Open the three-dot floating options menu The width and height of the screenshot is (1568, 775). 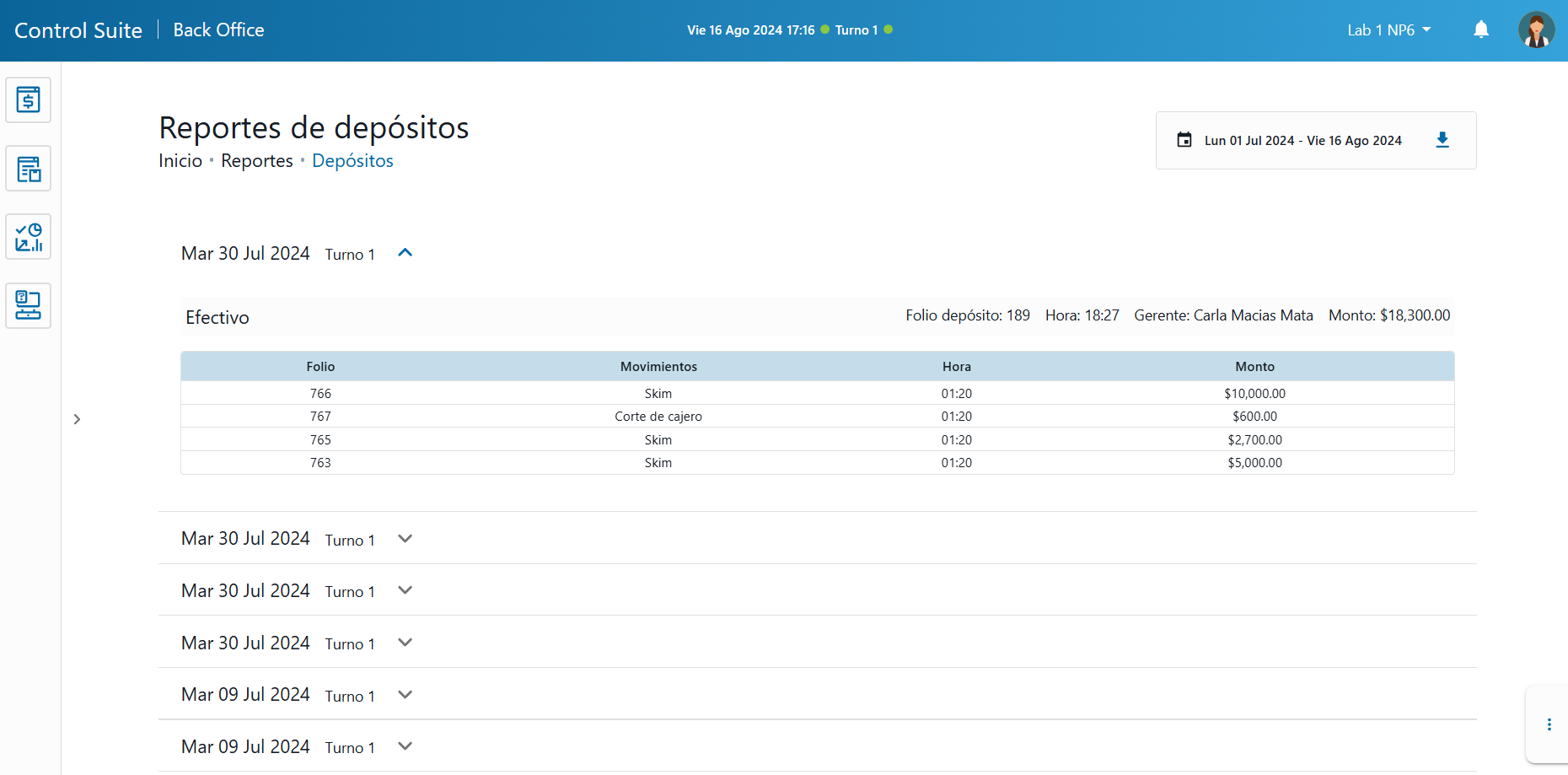[1549, 724]
